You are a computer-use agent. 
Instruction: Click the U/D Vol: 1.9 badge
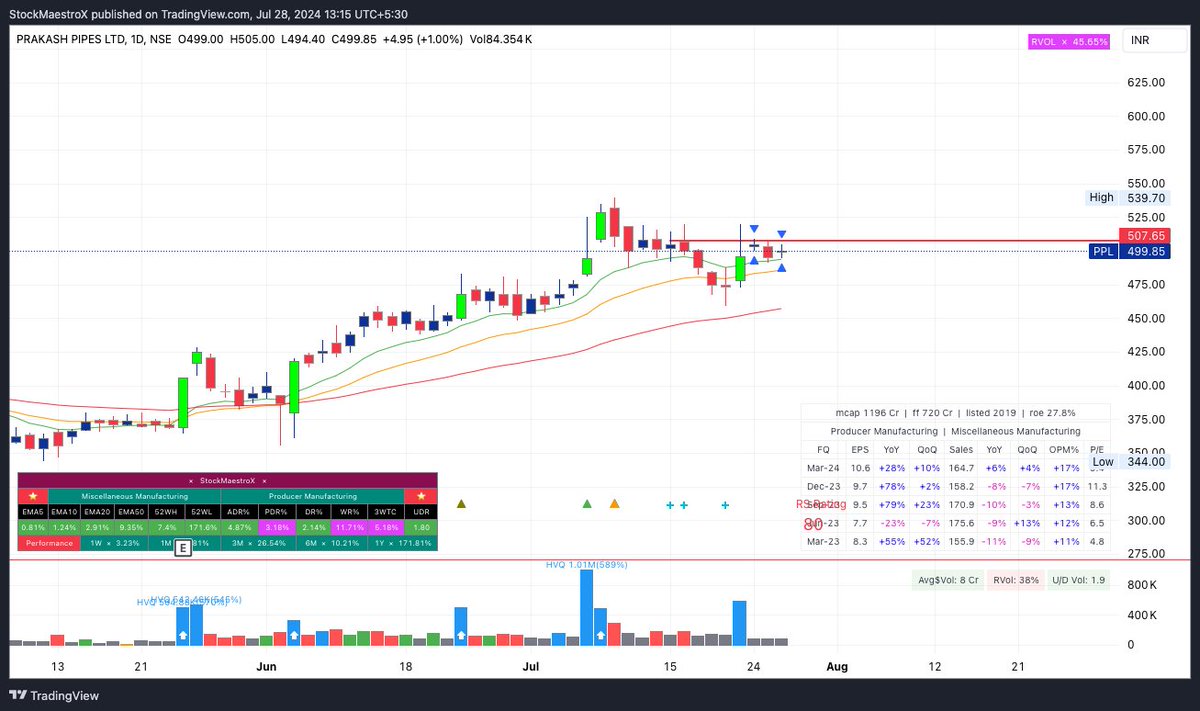[1078, 580]
